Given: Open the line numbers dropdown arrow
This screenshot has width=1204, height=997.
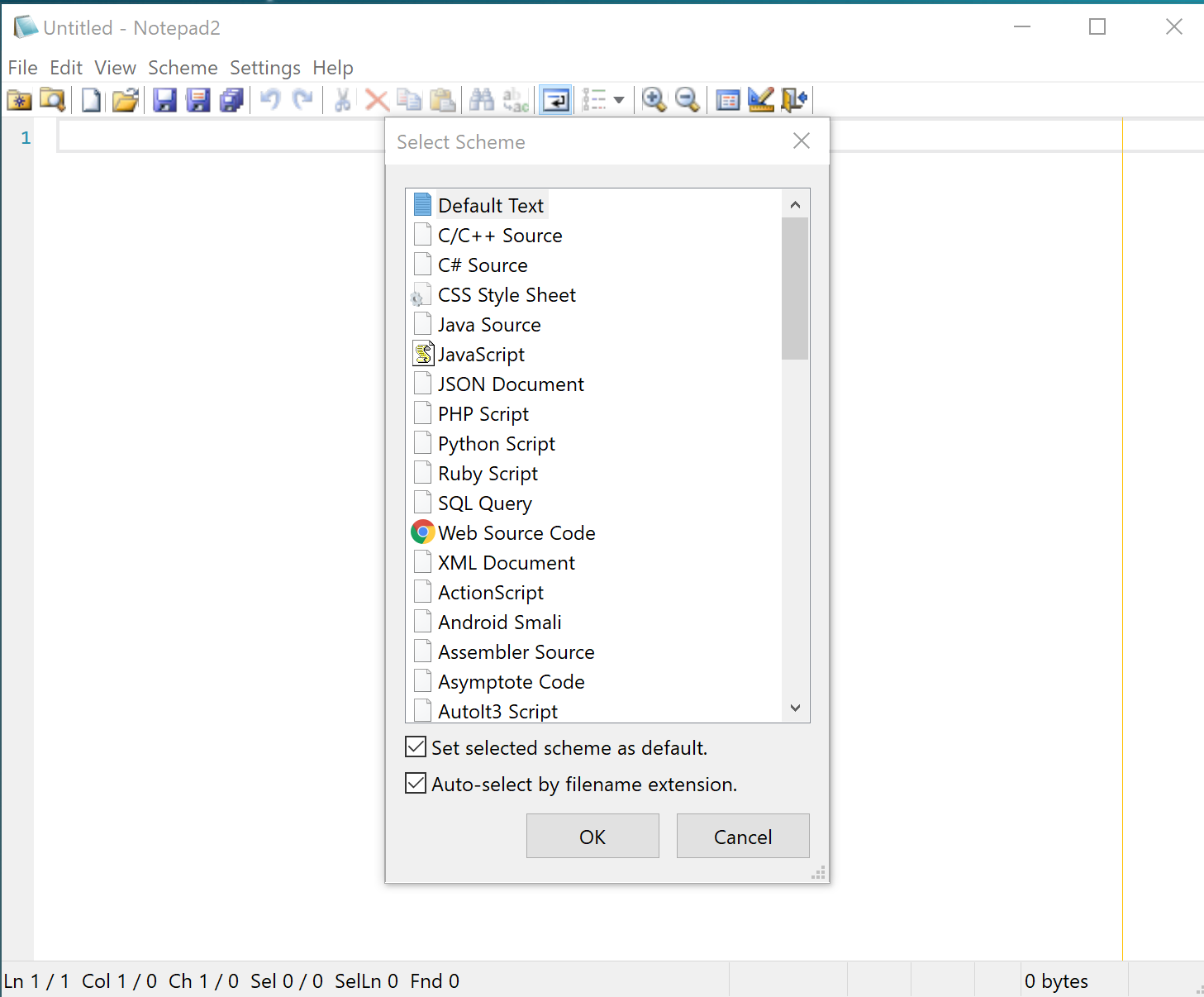Looking at the screenshot, I should click(619, 99).
